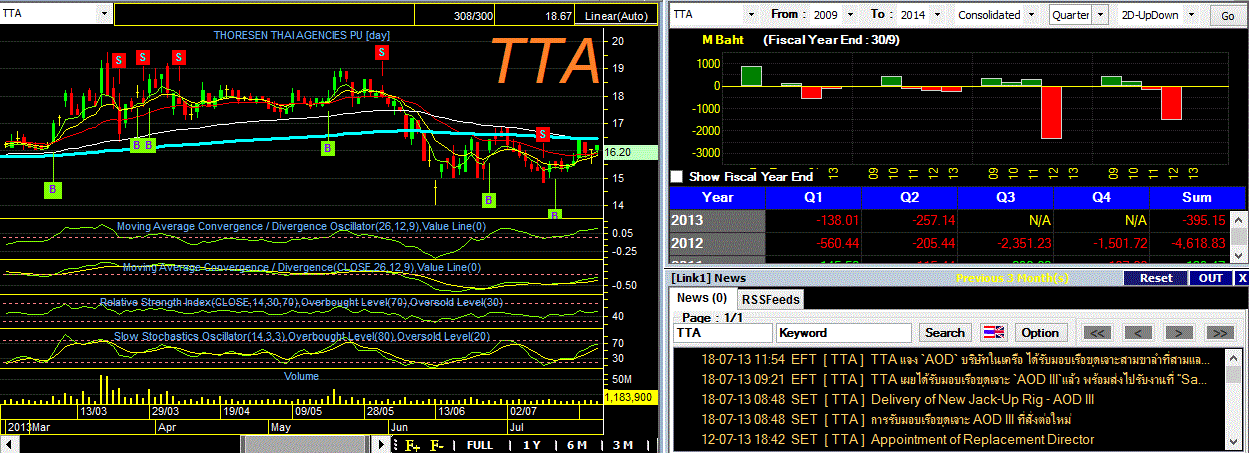This screenshot has width=1254, height=453.
Task: Set chart range to FULL
Action: (x=480, y=445)
